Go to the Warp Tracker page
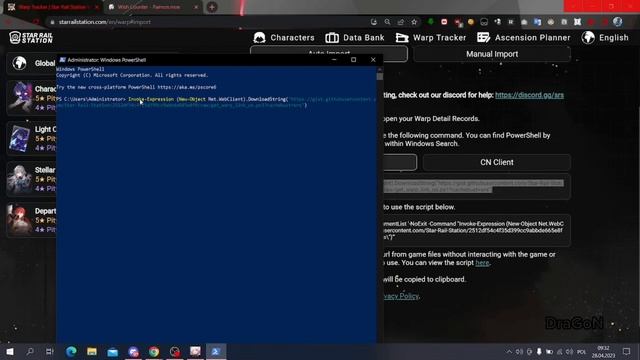This screenshot has width=640, height=360. click(x=431, y=38)
